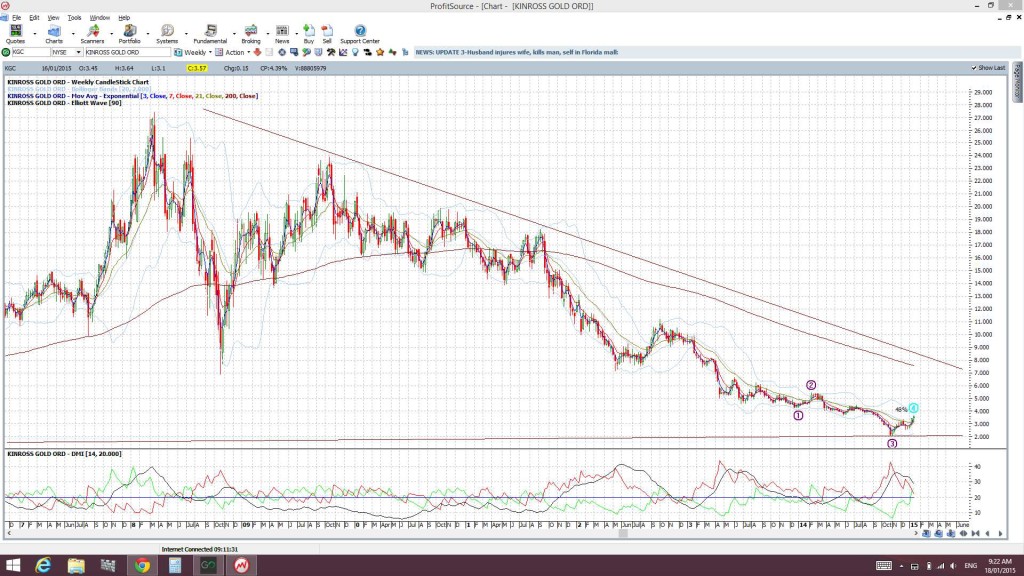1024x576 pixels.
Task: Click the chart horizontal scrollbar thumb
Action: (x=623, y=534)
